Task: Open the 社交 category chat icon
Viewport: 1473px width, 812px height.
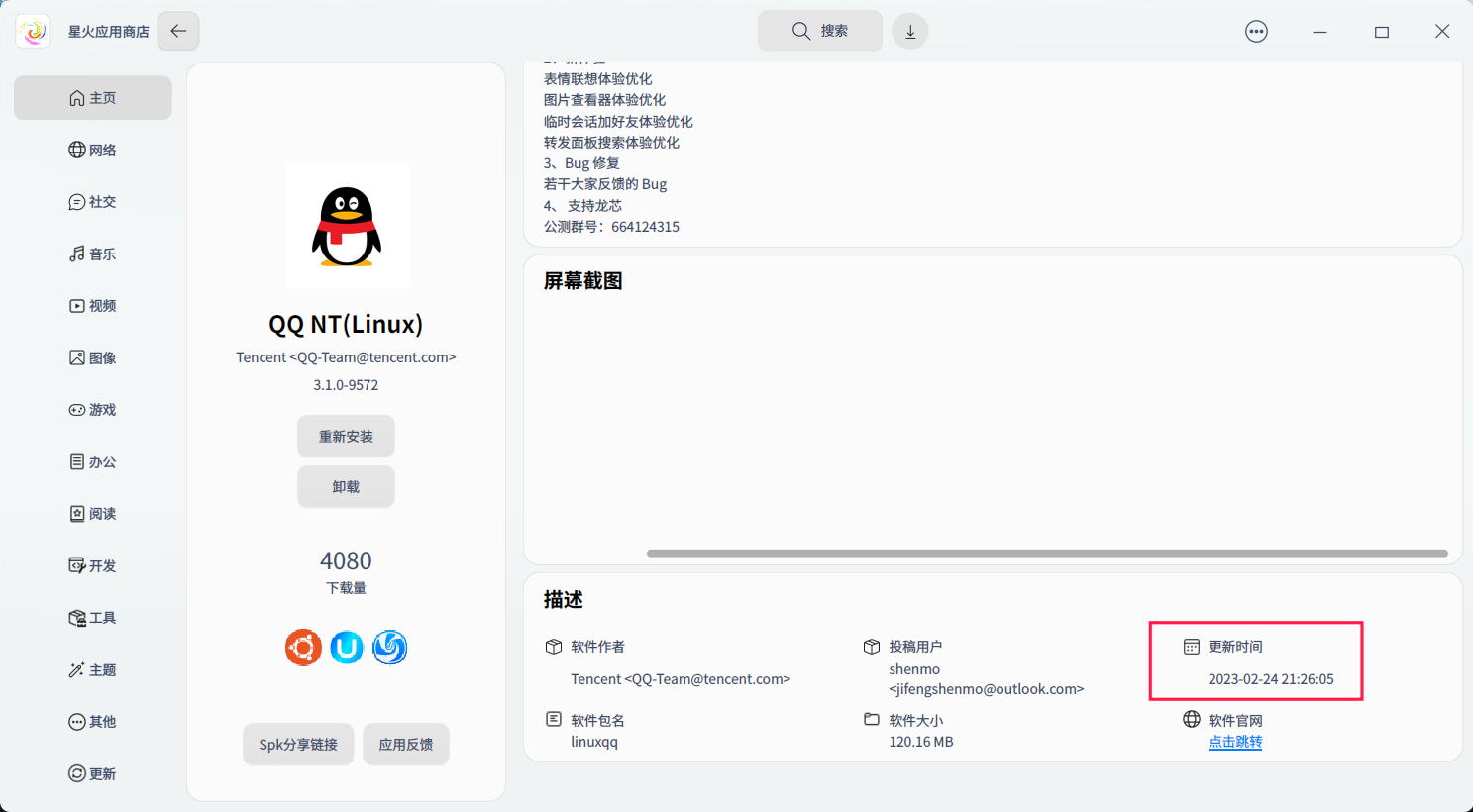Action: pyautogui.click(x=76, y=202)
